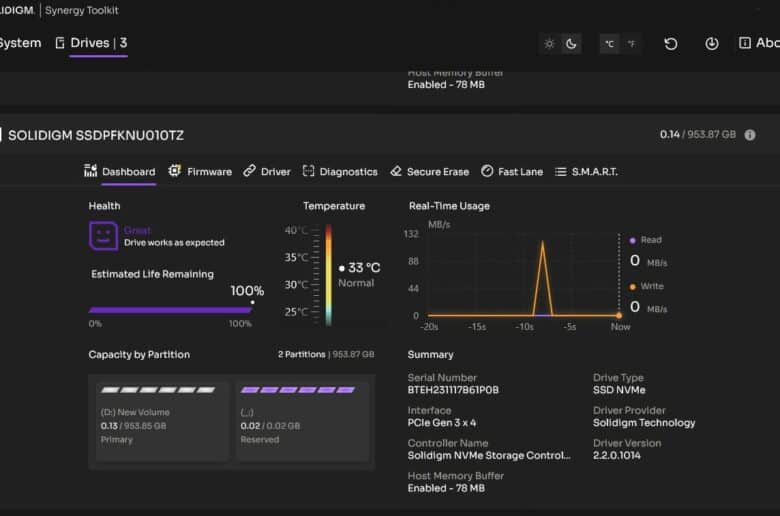Open the Drives | 3 tab

[x=91, y=43]
